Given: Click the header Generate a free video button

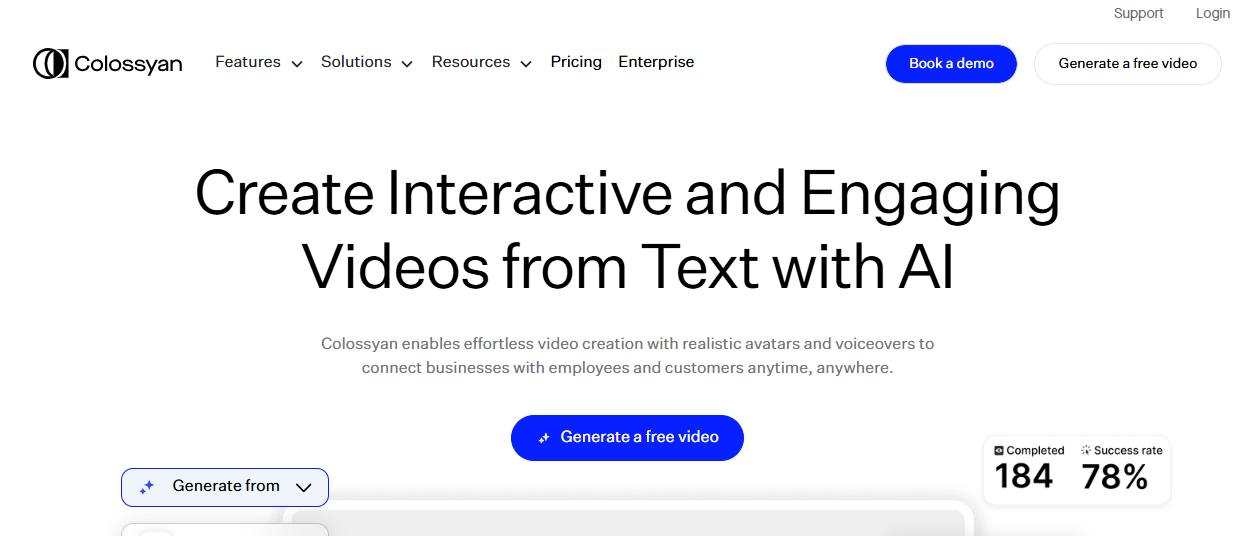Looking at the screenshot, I should (1128, 63).
